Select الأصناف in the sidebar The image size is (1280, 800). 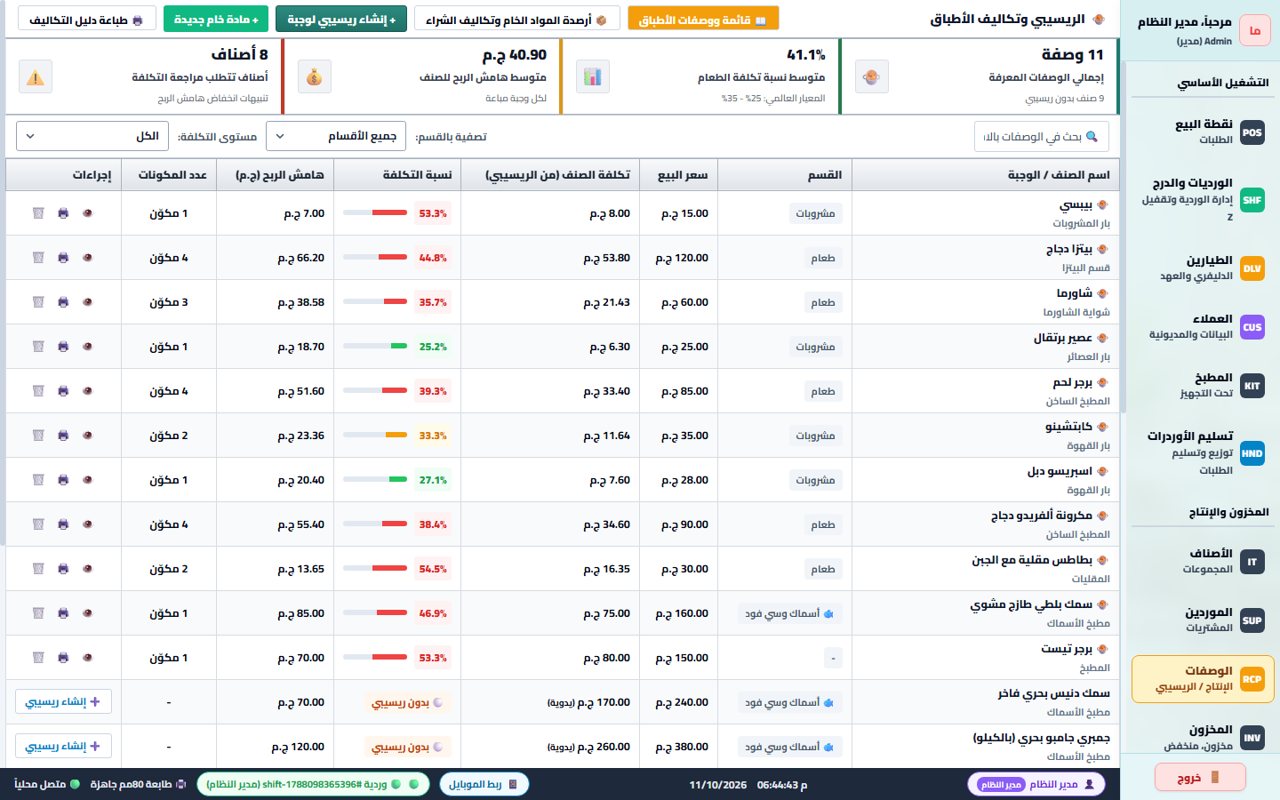1202,562
